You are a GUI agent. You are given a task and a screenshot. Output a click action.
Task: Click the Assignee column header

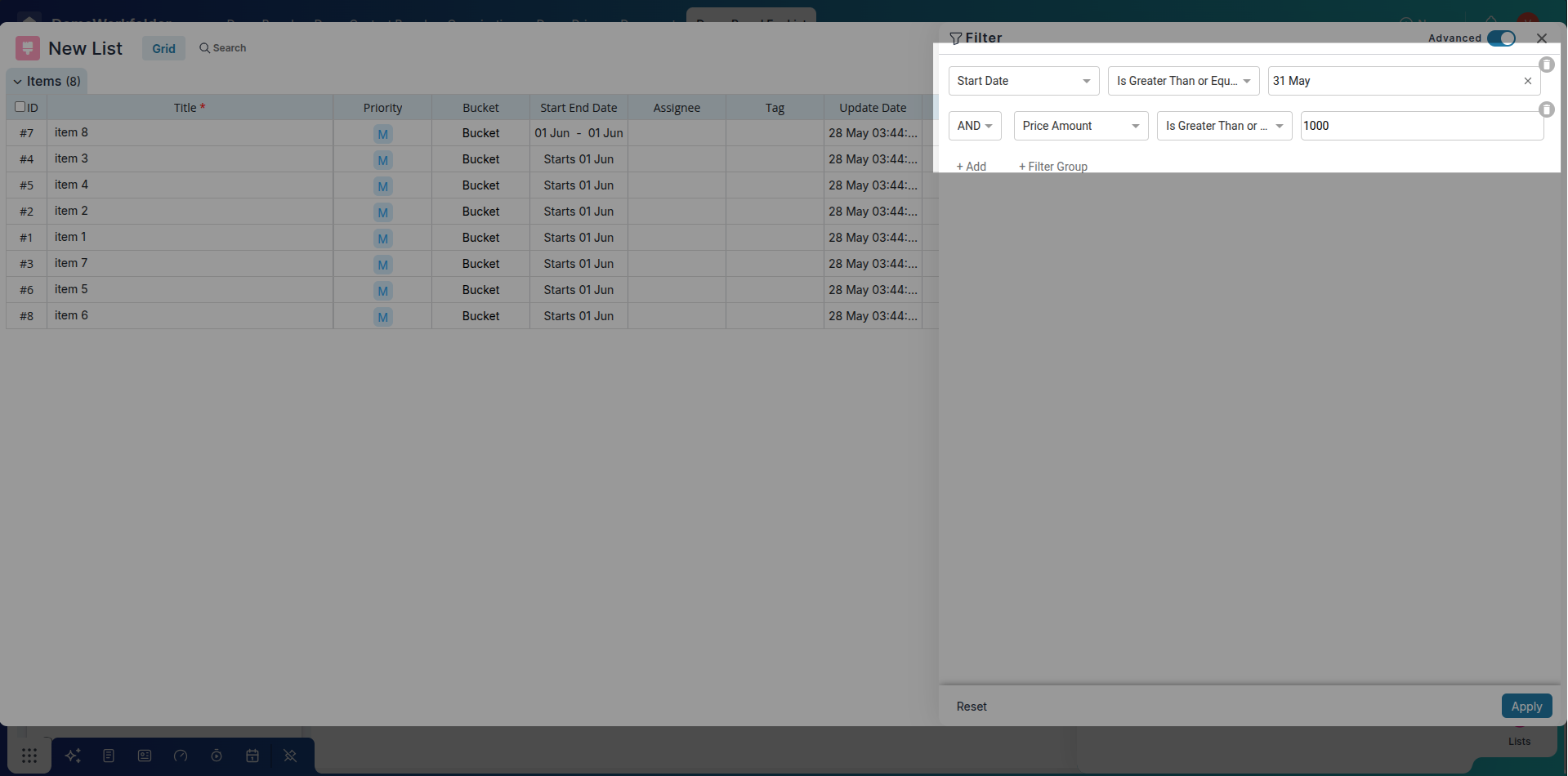[x=677, y=108]
